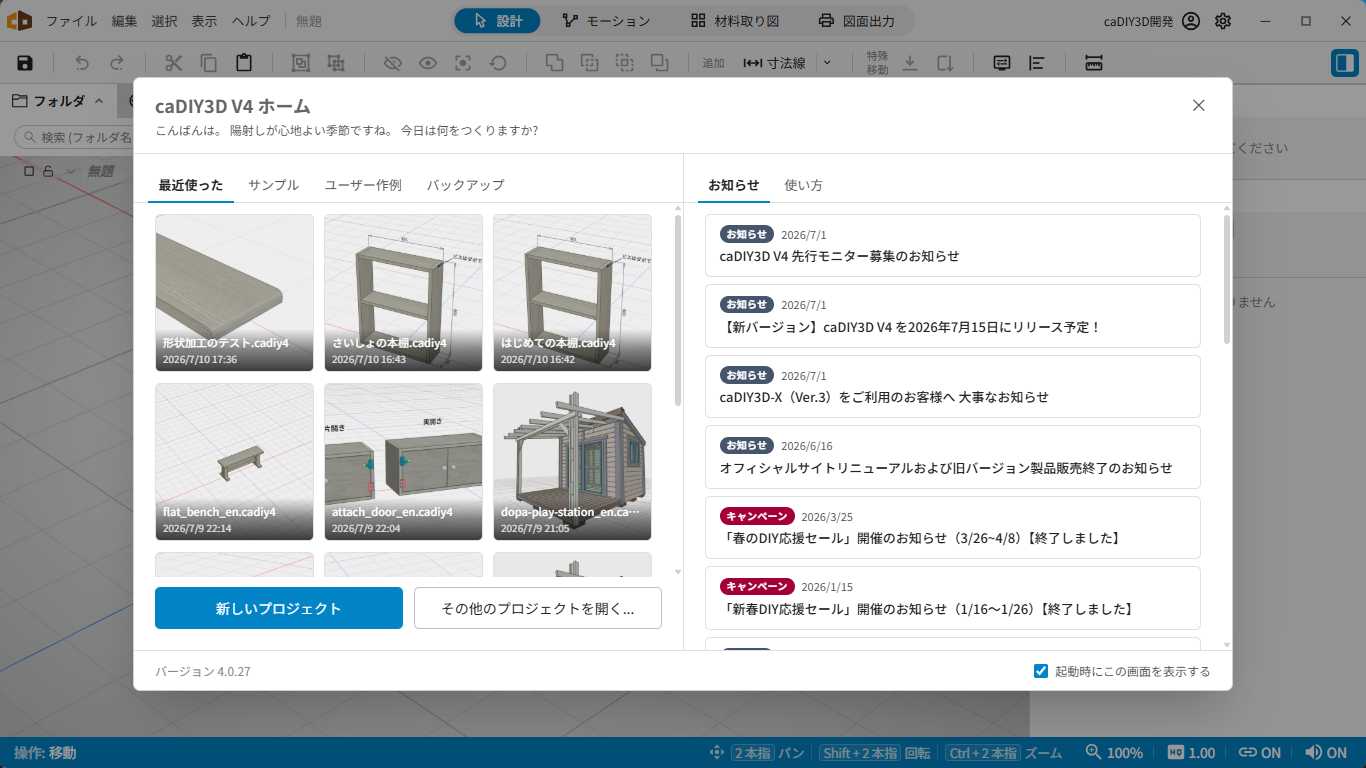Click the boolean subtract shapes icon
This screenshot has width=1366, height=768.
590,63
